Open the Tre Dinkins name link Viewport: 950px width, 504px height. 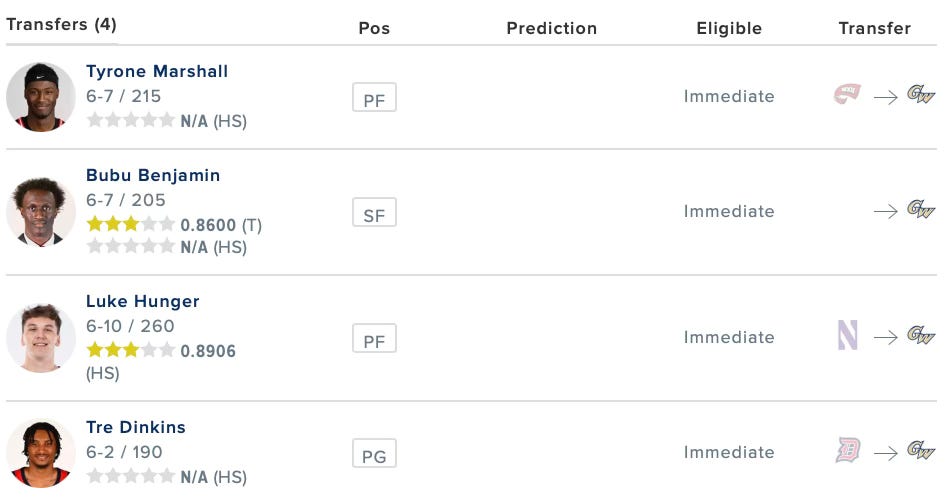(x=136, y=427)
